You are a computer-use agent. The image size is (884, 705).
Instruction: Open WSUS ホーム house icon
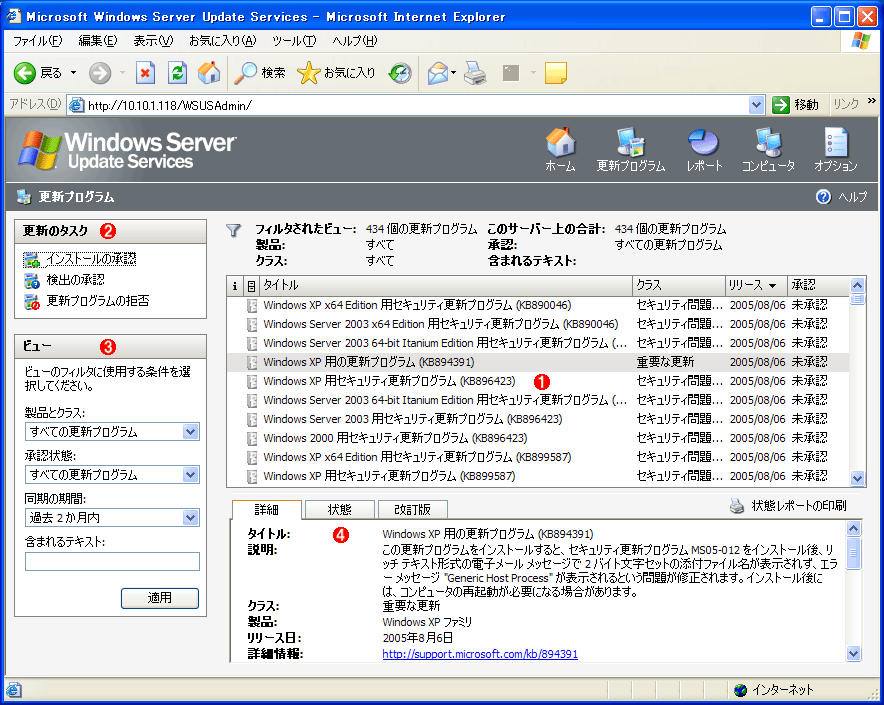[560, 143]
